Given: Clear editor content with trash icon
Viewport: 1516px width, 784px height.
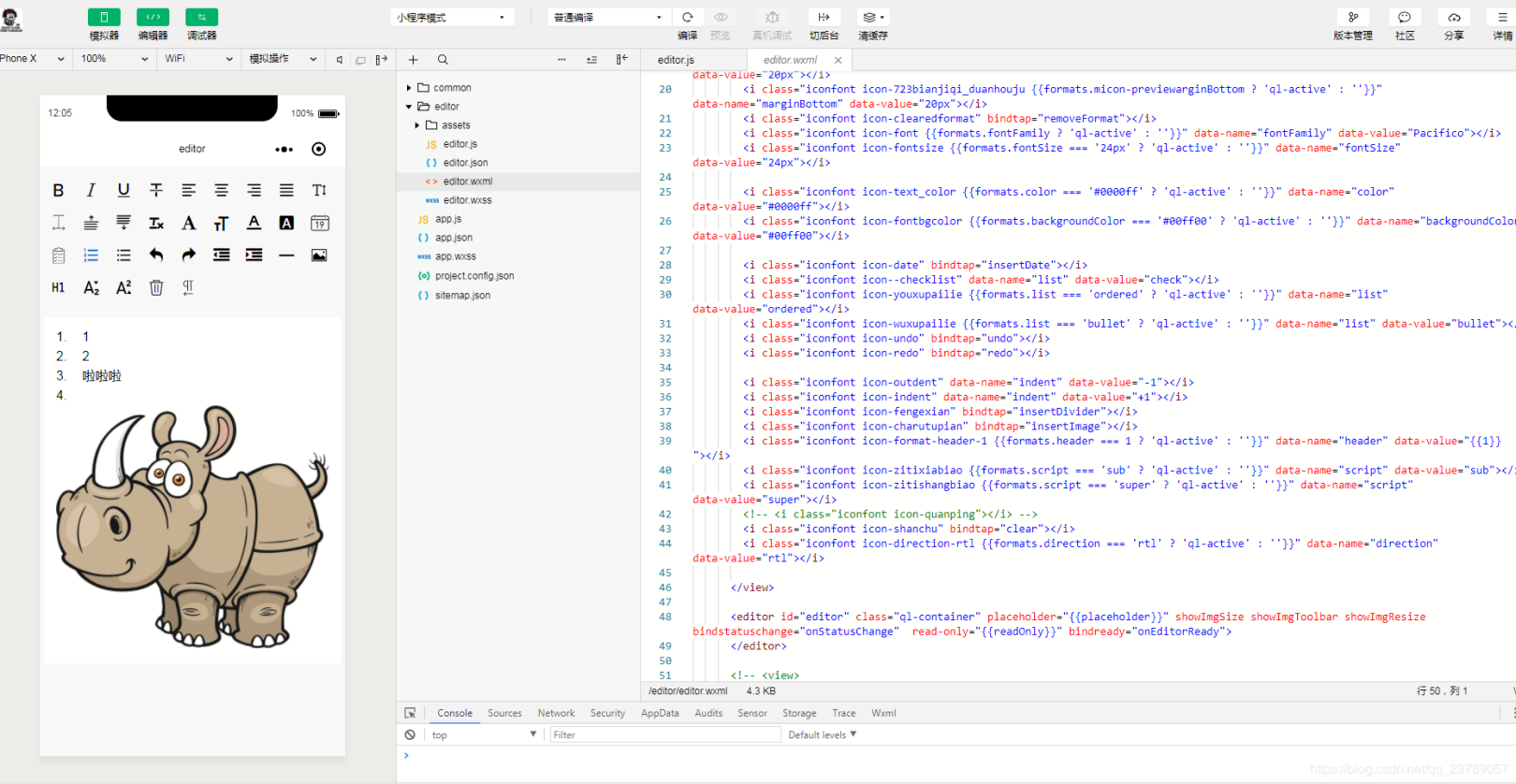Looking at the screenshot, I should coord(156,288).
